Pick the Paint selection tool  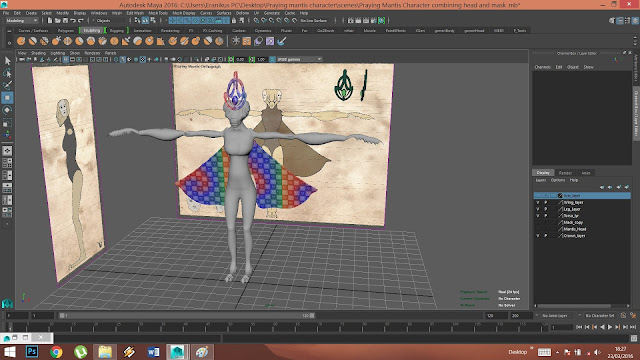click(7, 85)
